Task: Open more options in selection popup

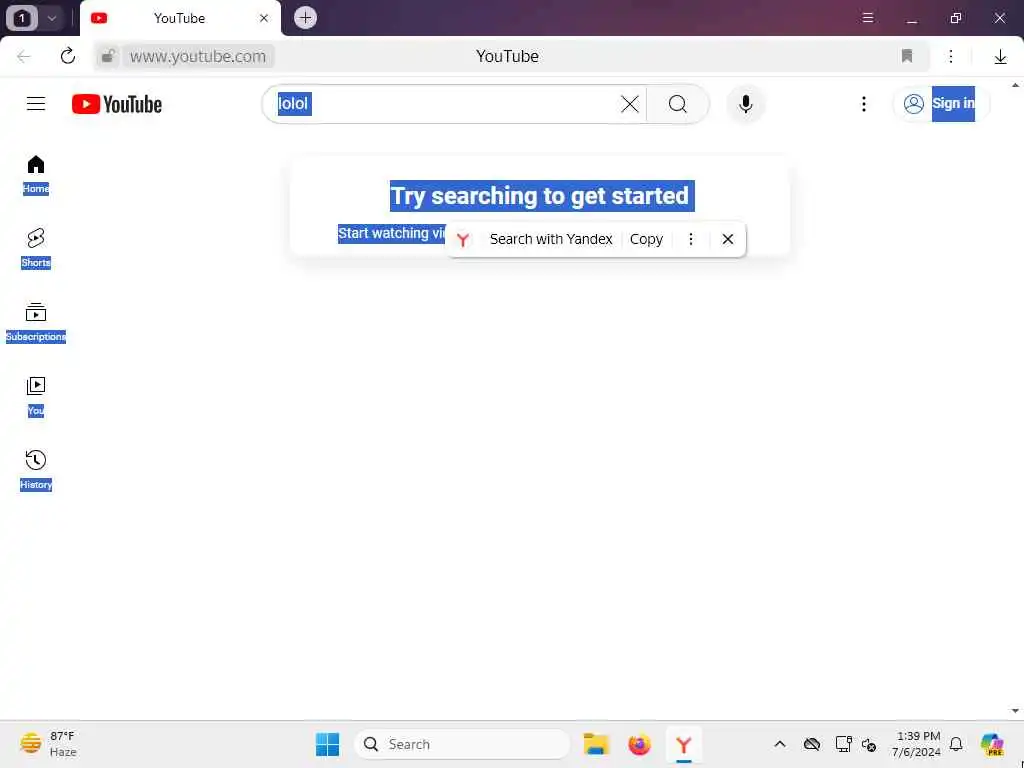Action: [690, 239]
